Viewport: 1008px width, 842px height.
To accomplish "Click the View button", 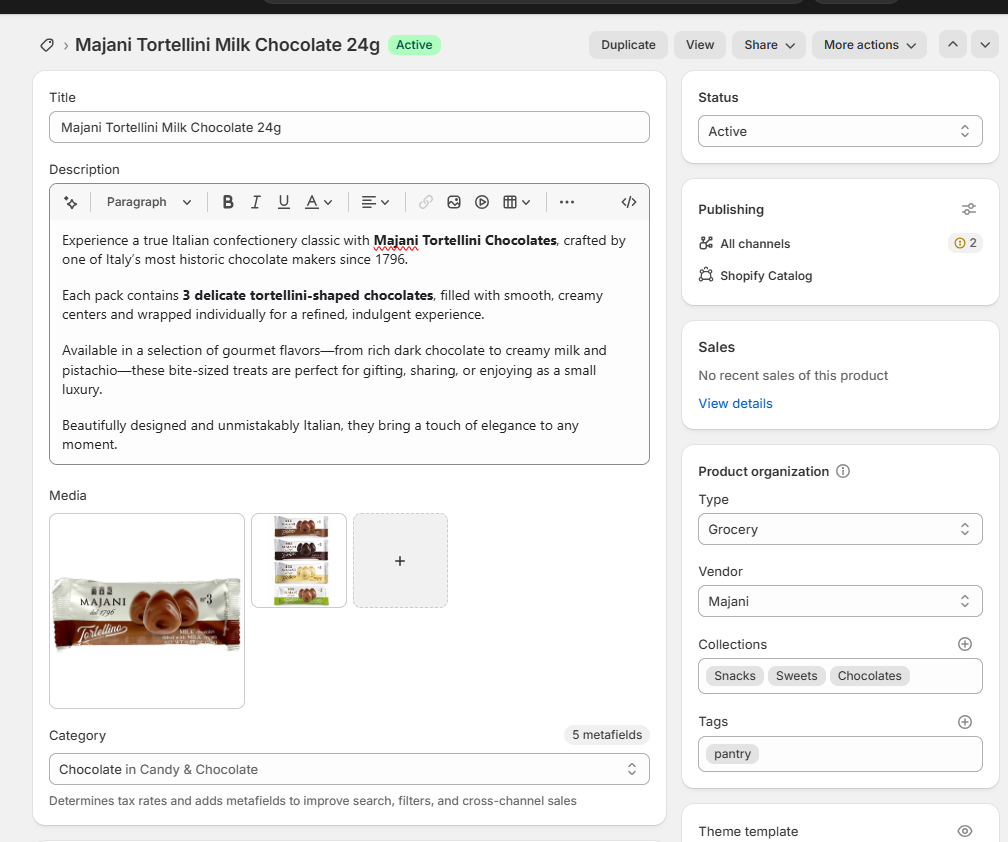I will pyautogui.click(x=699, y=45).
